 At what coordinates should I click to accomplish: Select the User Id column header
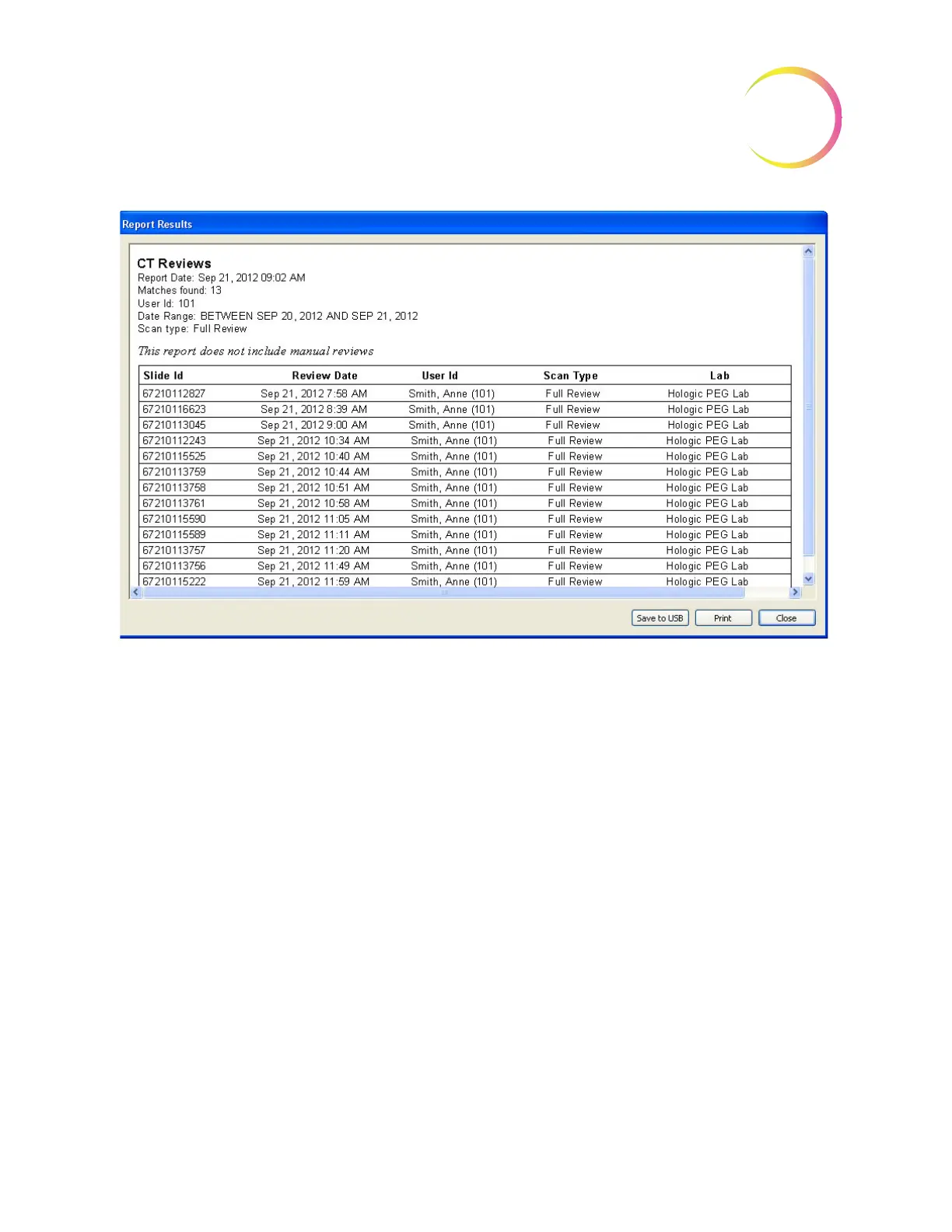439,376
